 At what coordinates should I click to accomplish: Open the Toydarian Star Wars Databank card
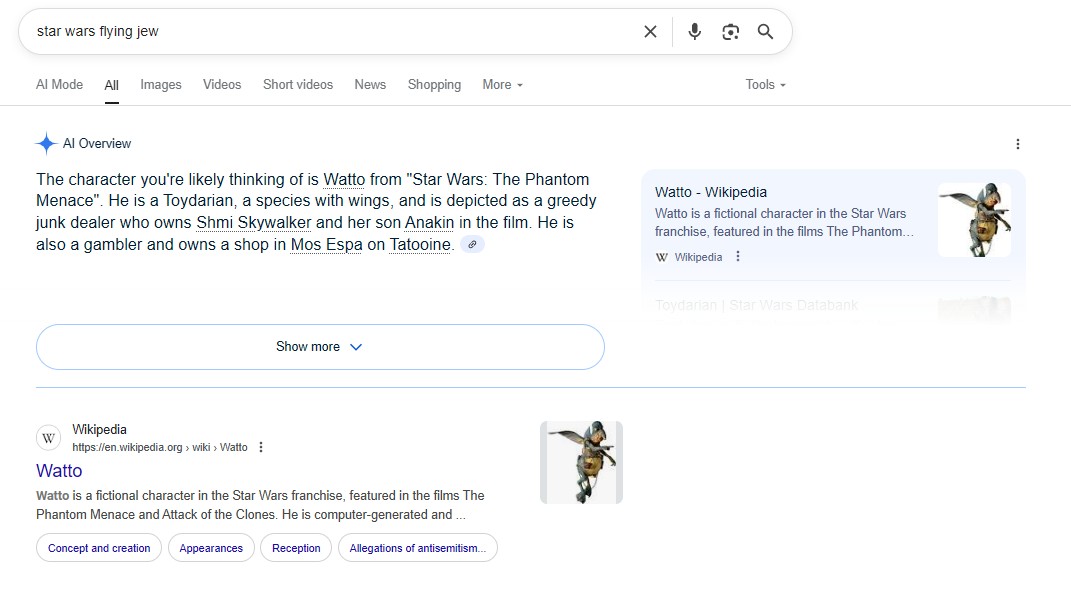756,305
